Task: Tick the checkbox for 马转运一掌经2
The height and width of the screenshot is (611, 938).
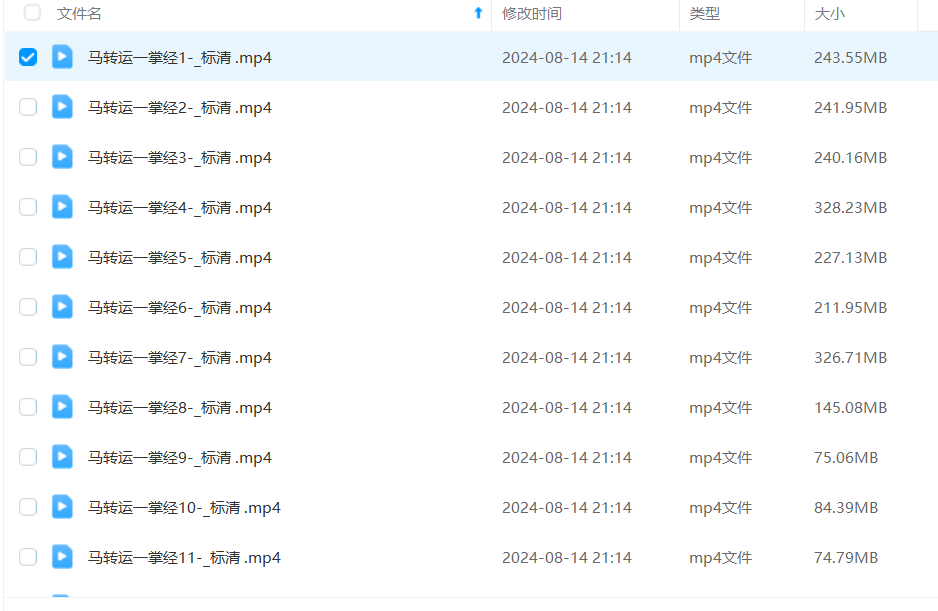Action: click(x=28, y=107)
